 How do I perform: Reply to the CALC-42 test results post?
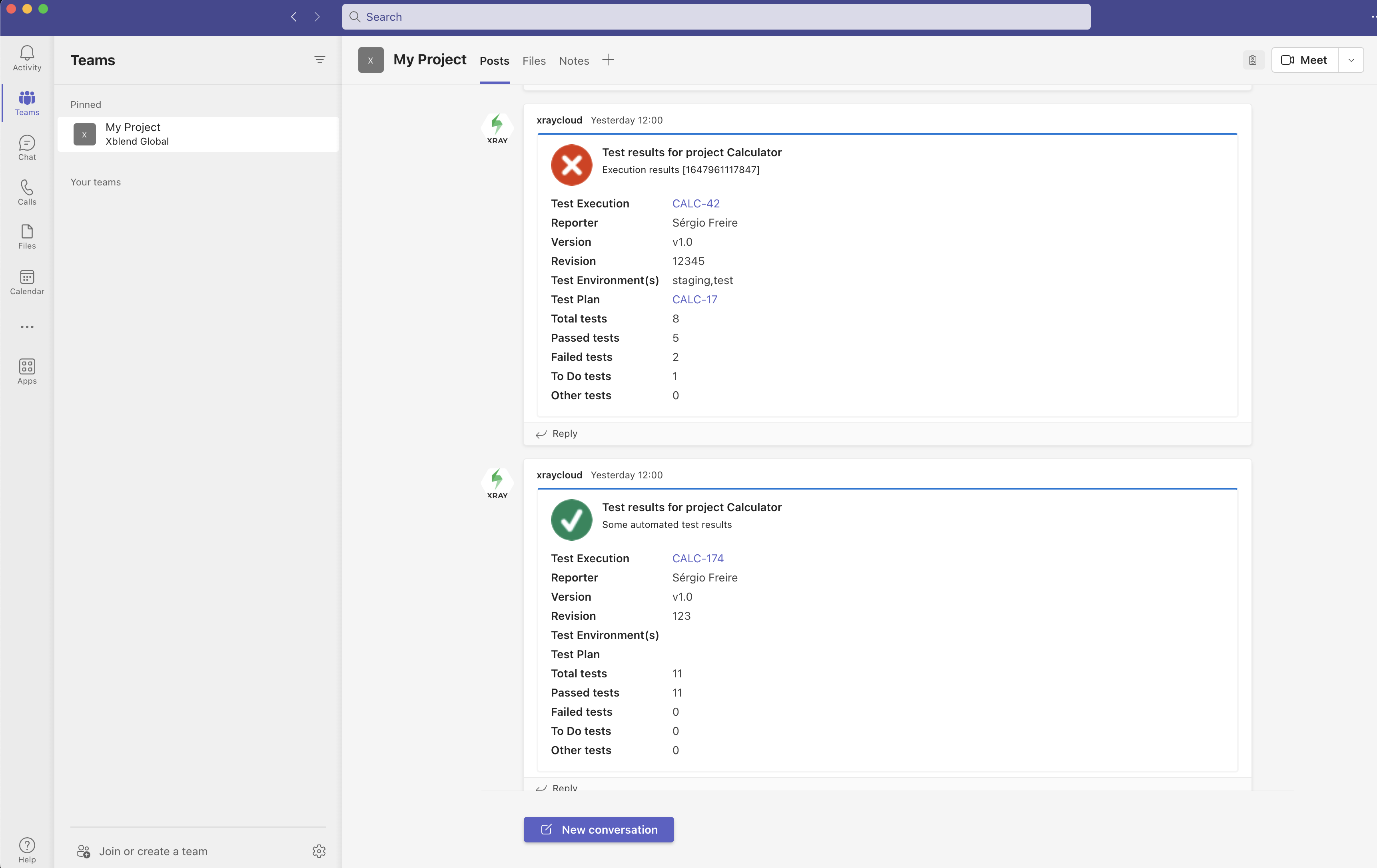pyautogui.click(x=557, y=434)
